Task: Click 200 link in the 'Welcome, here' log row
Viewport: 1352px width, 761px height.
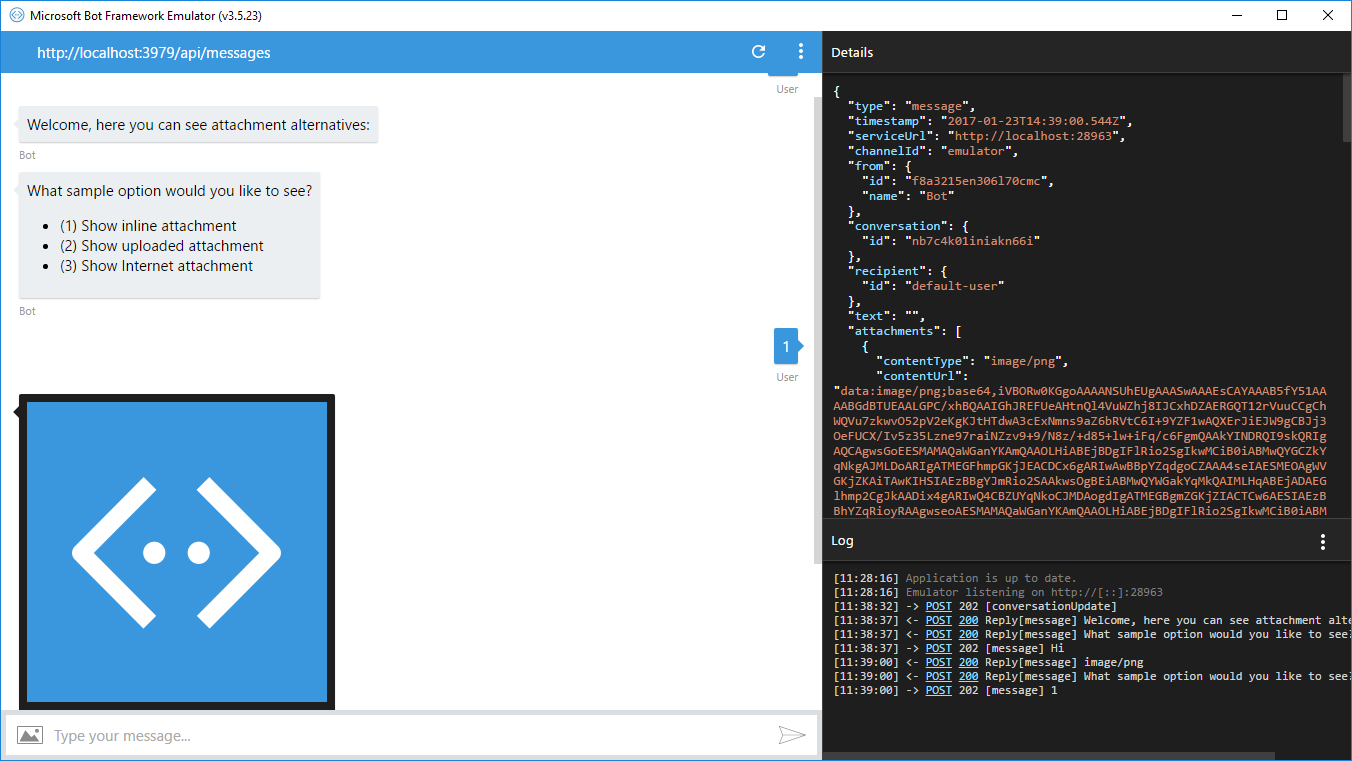Action: tap(968, 620)
